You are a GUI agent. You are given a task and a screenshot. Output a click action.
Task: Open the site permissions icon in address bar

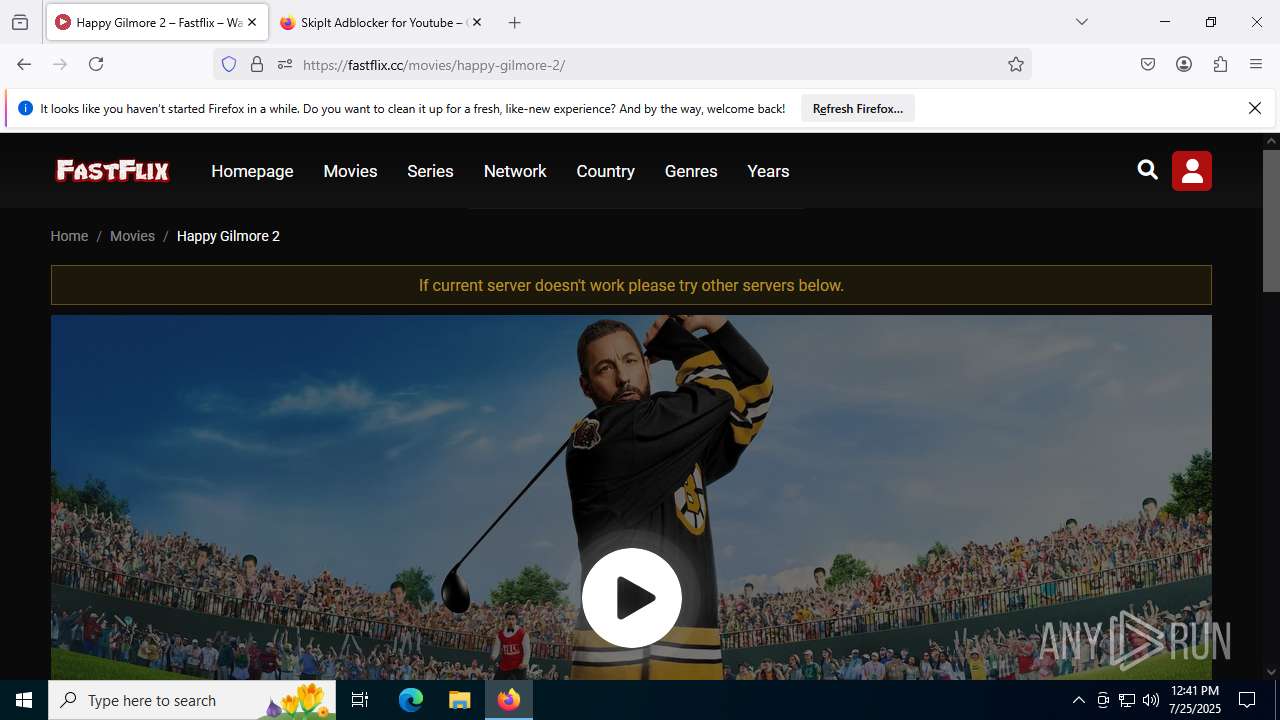pyautogui.click(x=285, y=65)
